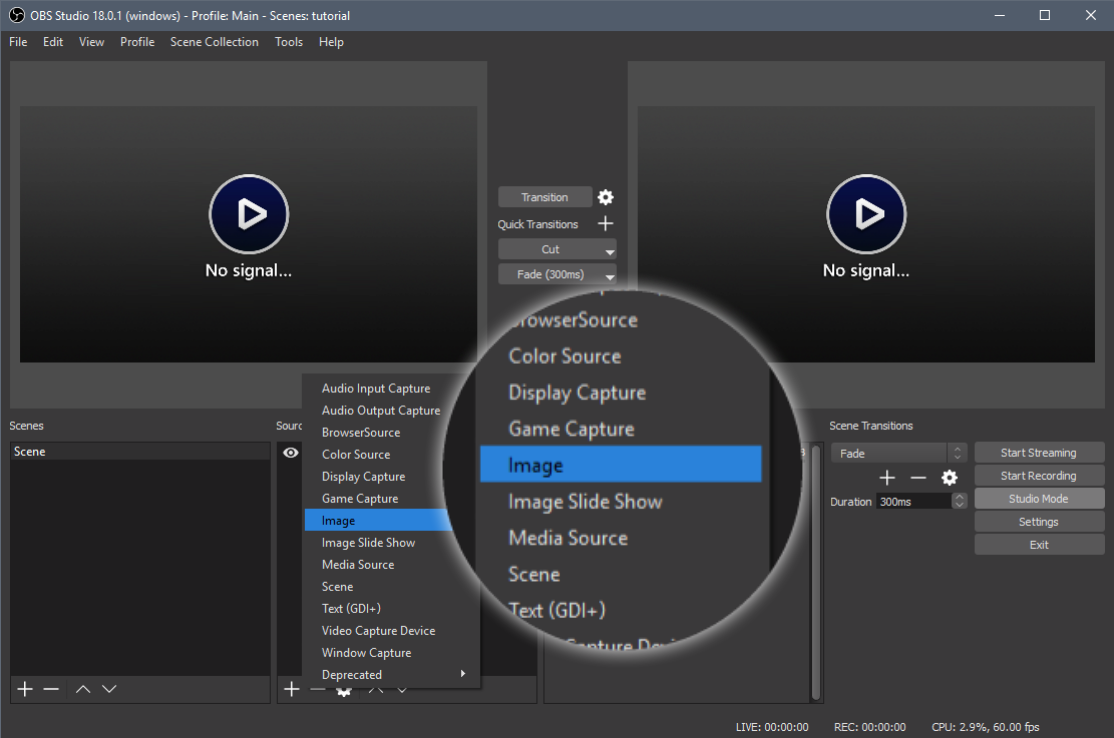Open the Help menu
1114x738 pixels.
coord(331,42)
